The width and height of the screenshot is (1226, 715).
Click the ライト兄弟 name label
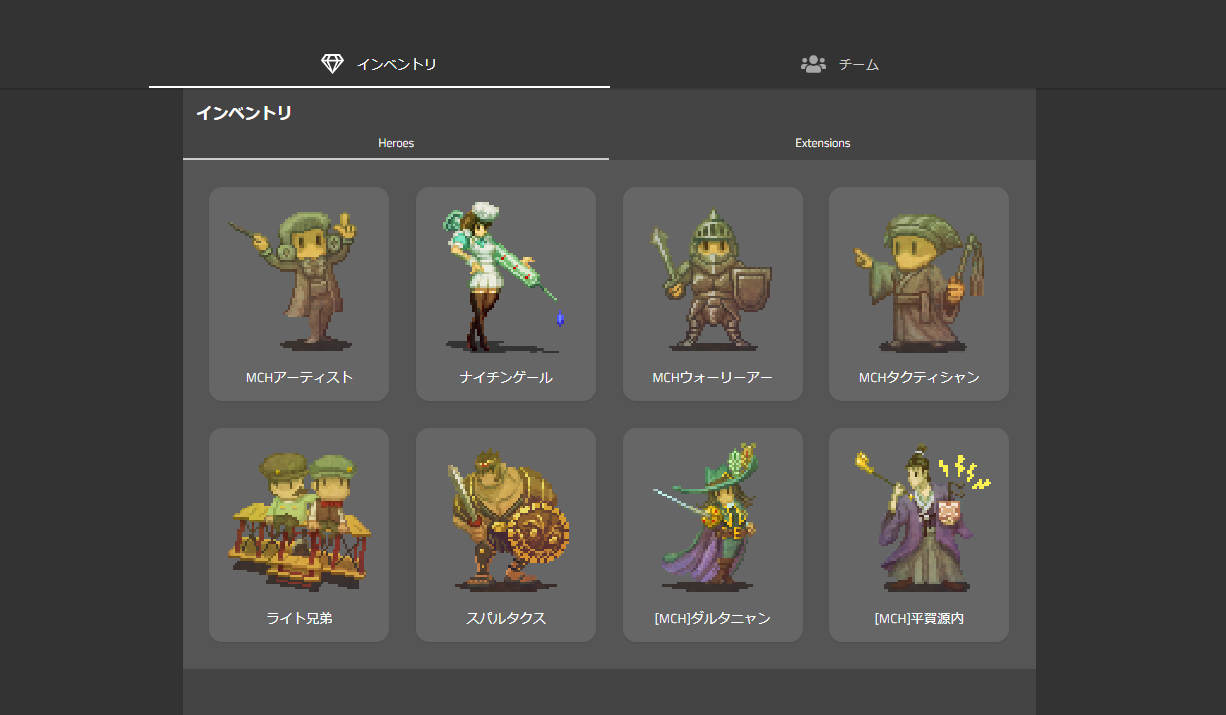299,619
